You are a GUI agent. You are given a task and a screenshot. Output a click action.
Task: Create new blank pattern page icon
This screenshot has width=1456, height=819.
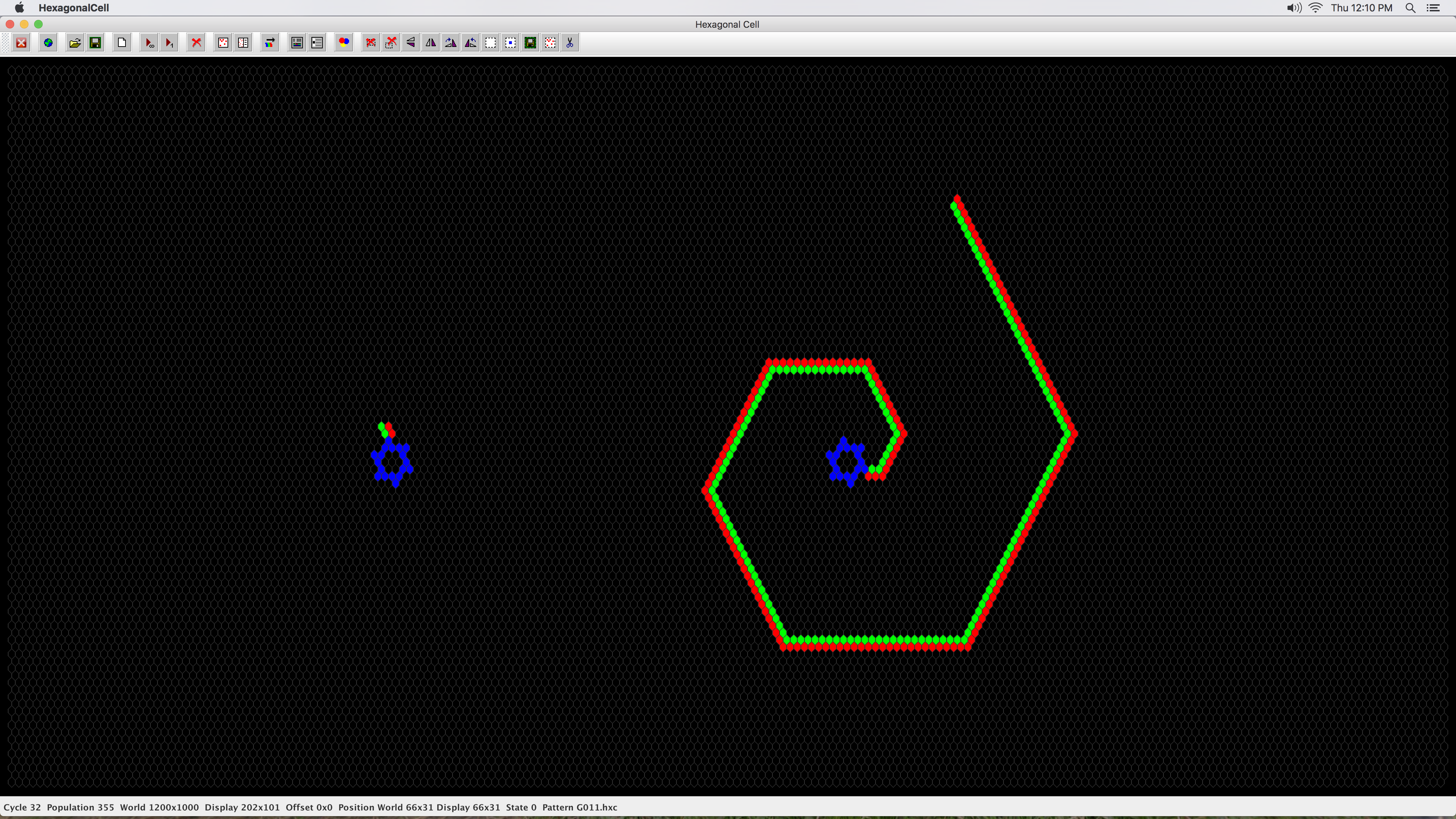coord(122,43)
